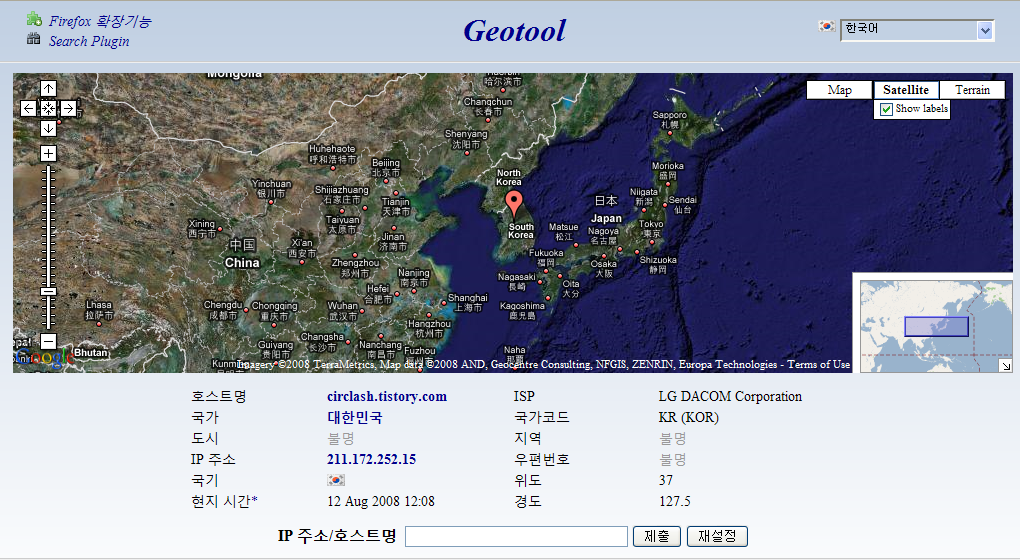
Task: Switch to the Map view tab
Action: 839,90
